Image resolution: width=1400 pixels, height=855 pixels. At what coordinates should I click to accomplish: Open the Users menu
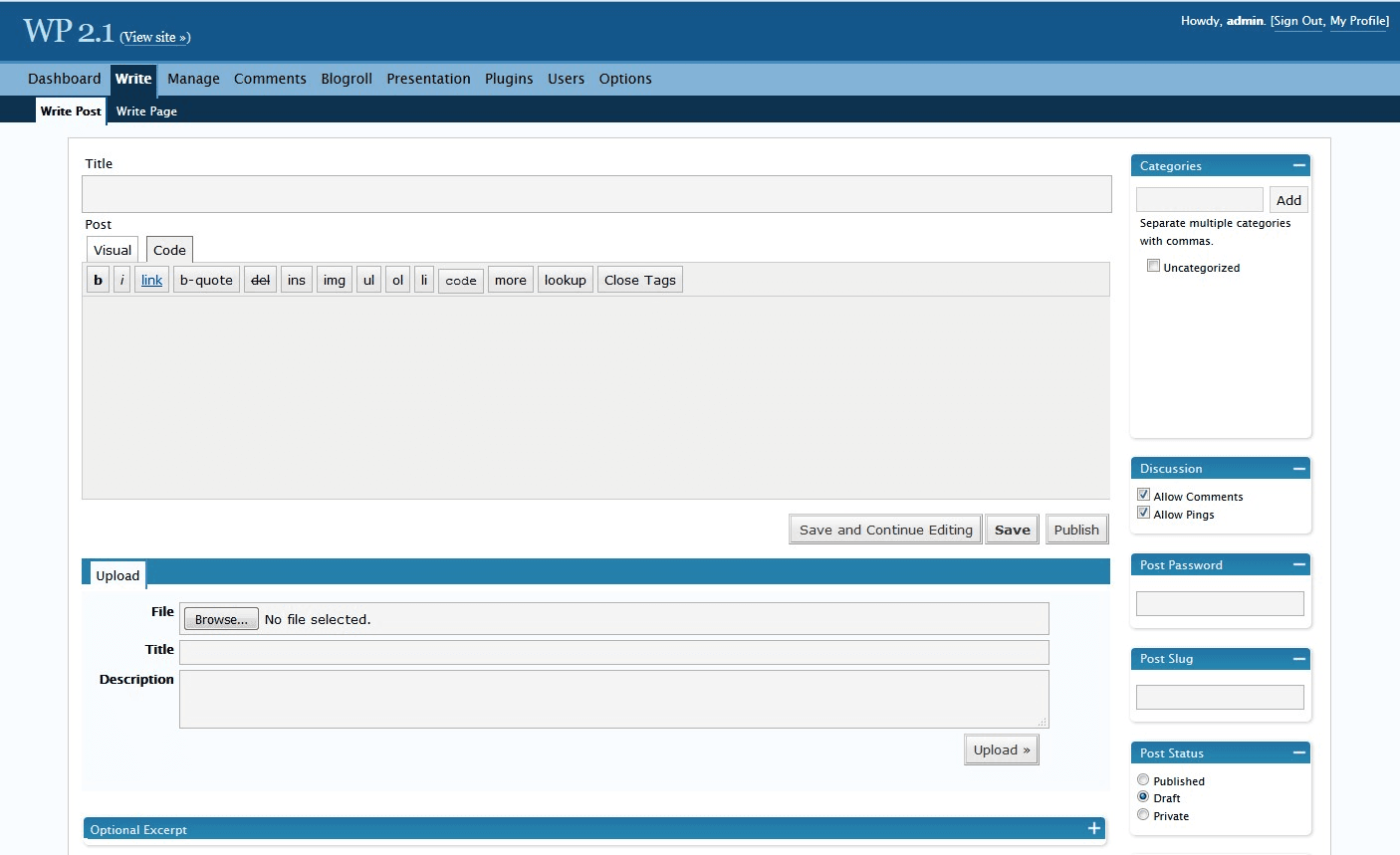(566, 79)
